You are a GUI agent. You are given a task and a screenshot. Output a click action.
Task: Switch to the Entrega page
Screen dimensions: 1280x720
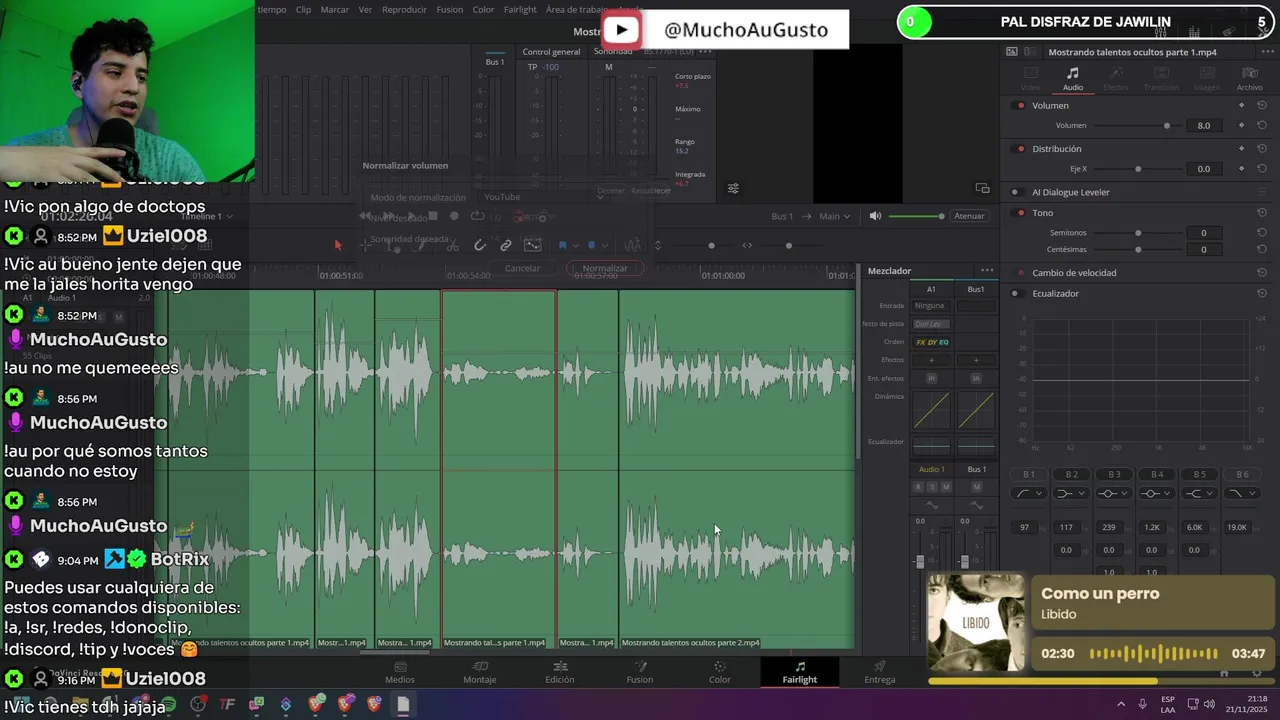(880, 672)
